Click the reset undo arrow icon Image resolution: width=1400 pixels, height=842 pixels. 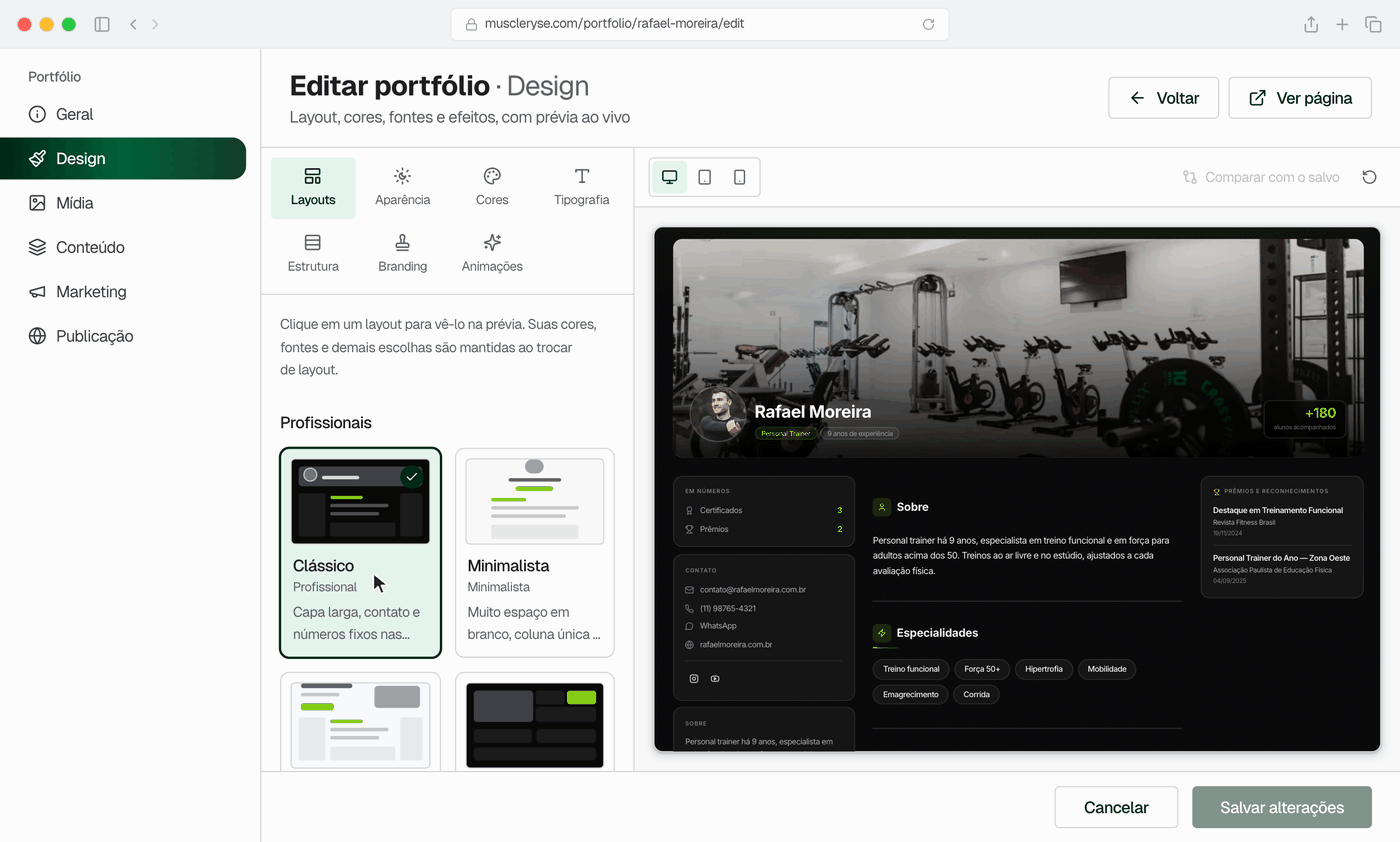coord(1370,177)
